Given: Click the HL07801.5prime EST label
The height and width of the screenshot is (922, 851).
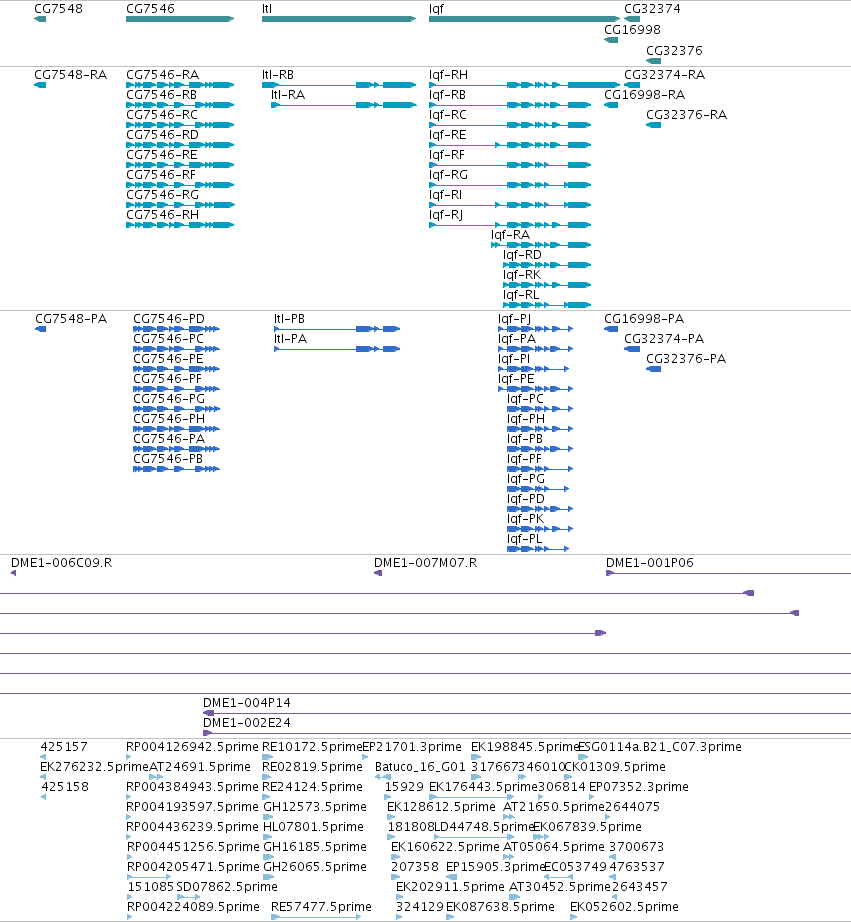Looking at the screenshot, I should [313, 827].
